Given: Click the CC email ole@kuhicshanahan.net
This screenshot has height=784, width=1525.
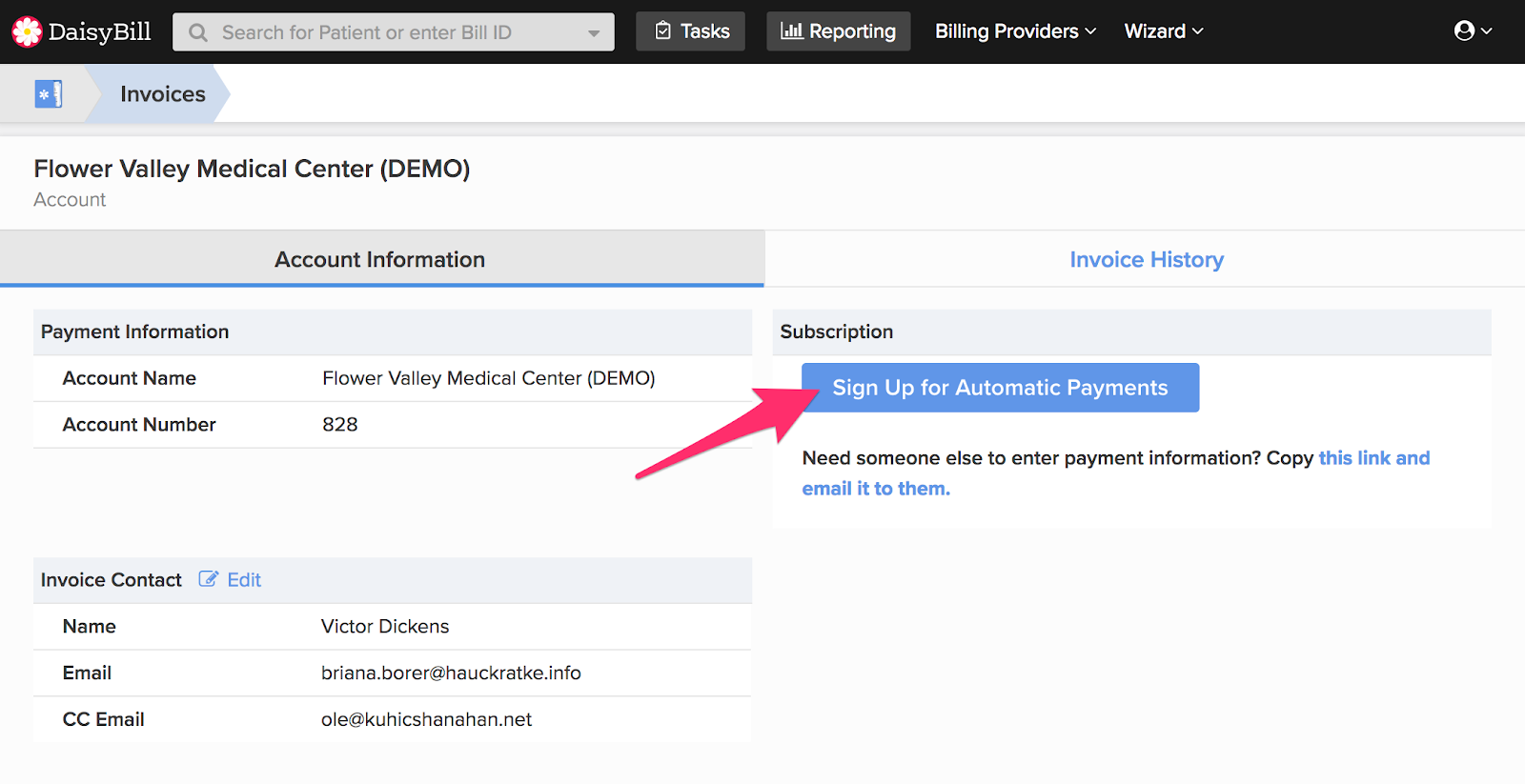Looking at the screenshot, I should (426, 719).
